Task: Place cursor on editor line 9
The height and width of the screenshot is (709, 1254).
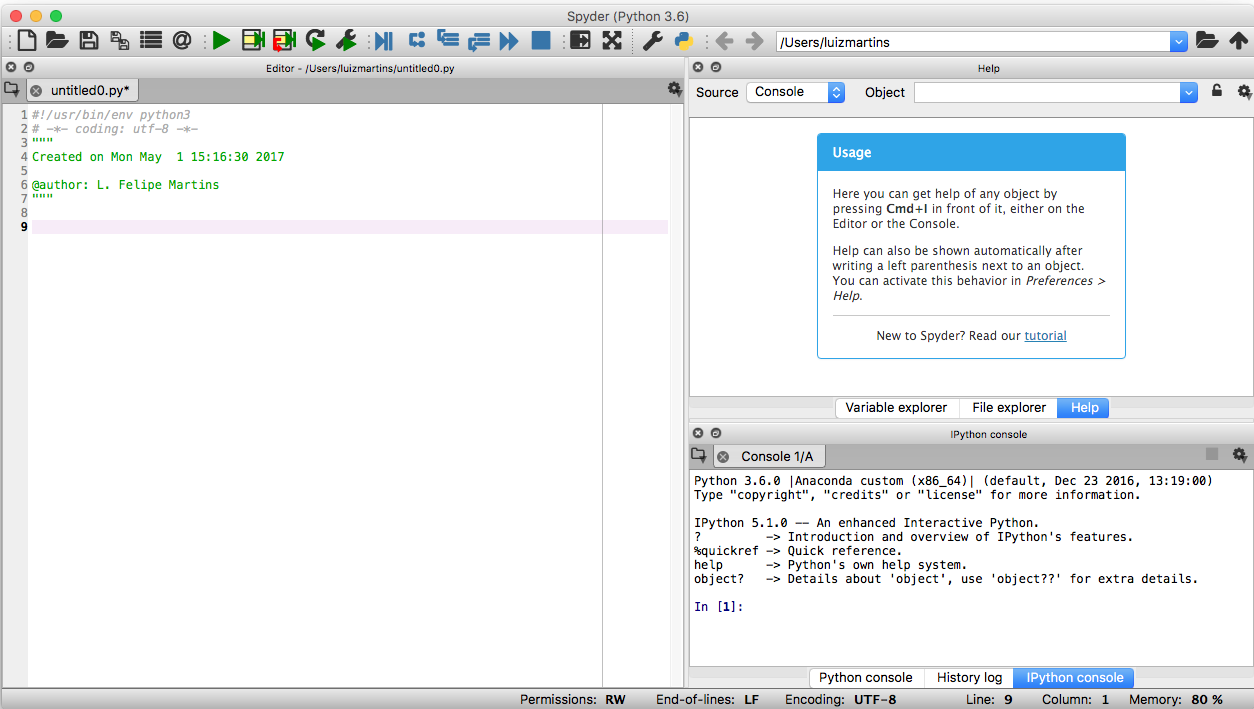Action: tap(349, 227)
